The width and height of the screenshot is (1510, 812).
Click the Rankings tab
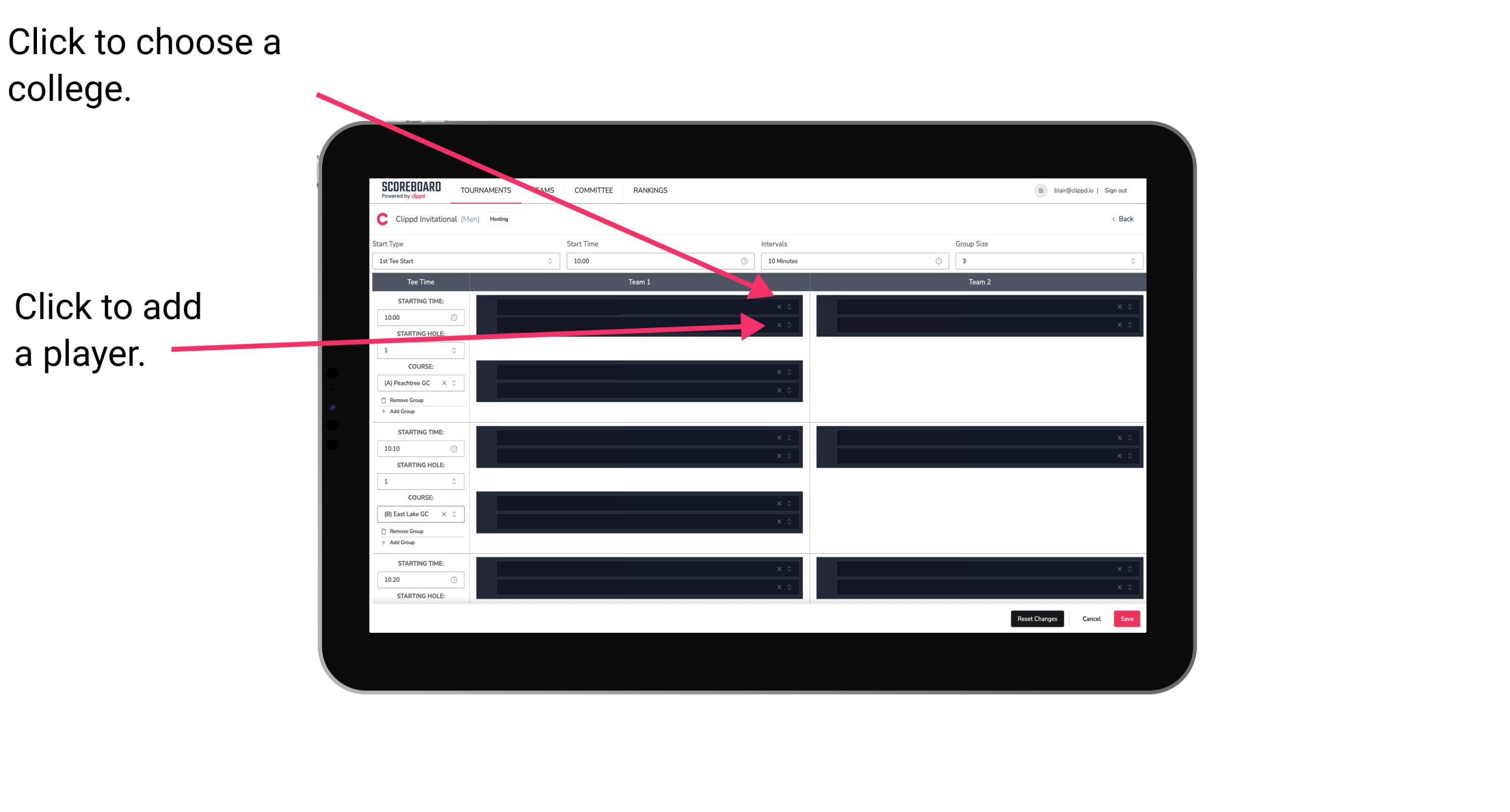tap(651, 191)
